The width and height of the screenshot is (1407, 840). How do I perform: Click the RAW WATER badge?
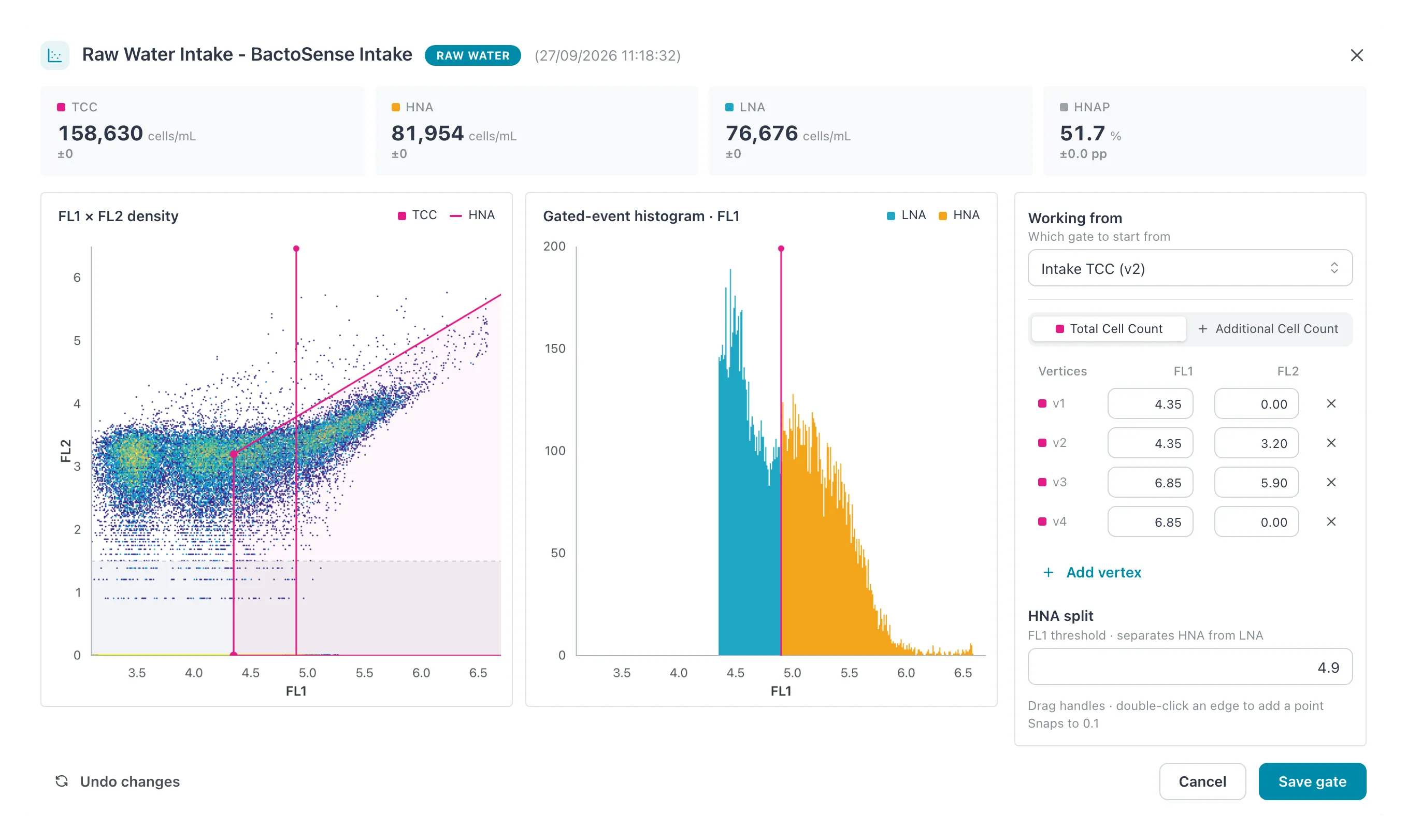(x=473, y=55)
